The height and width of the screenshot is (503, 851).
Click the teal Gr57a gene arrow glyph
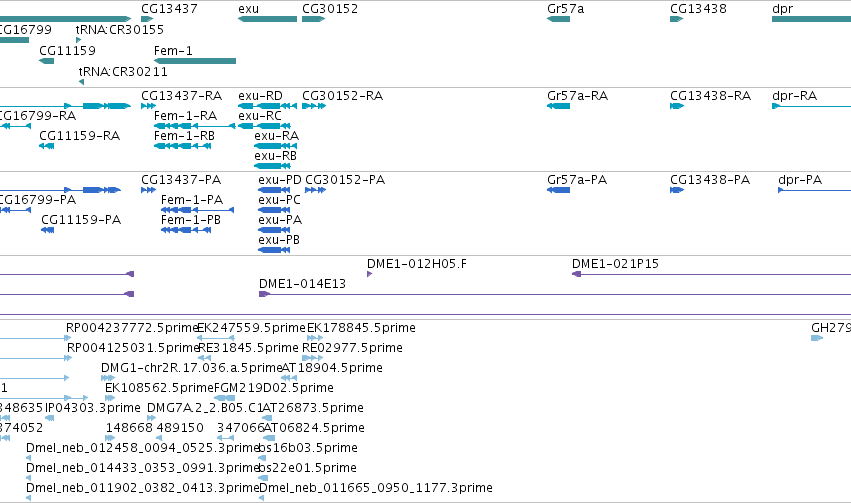[558, 19]
